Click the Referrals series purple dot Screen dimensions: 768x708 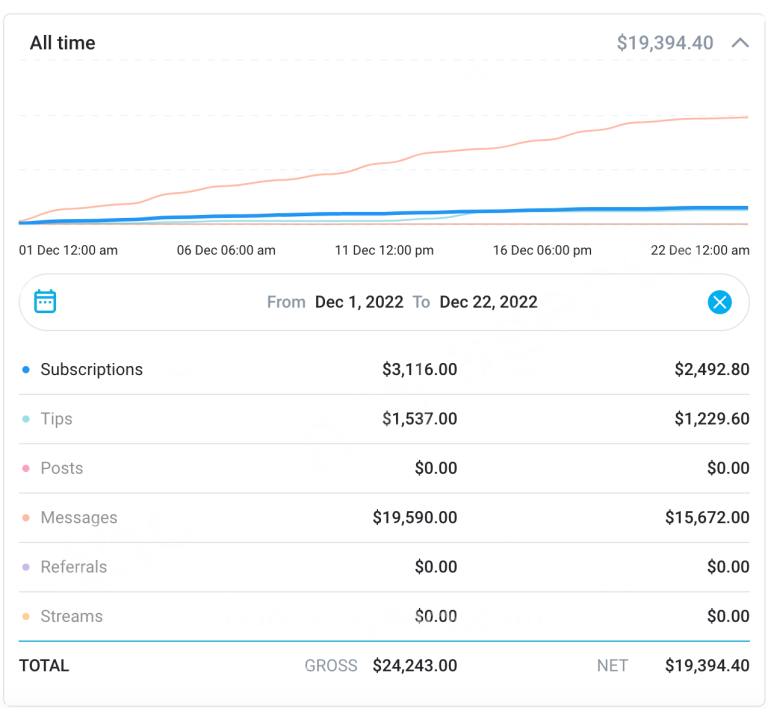pyautogui.click(x=26, y=567)
